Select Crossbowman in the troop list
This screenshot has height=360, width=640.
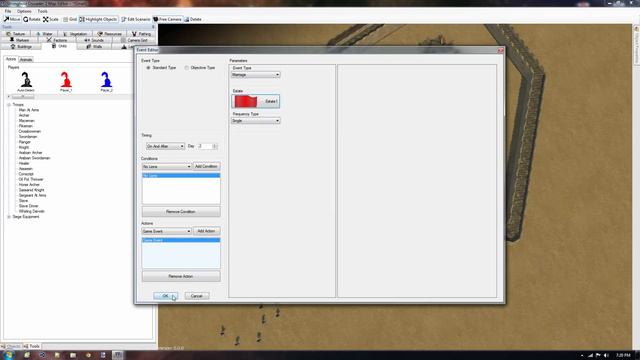point(30,131)
